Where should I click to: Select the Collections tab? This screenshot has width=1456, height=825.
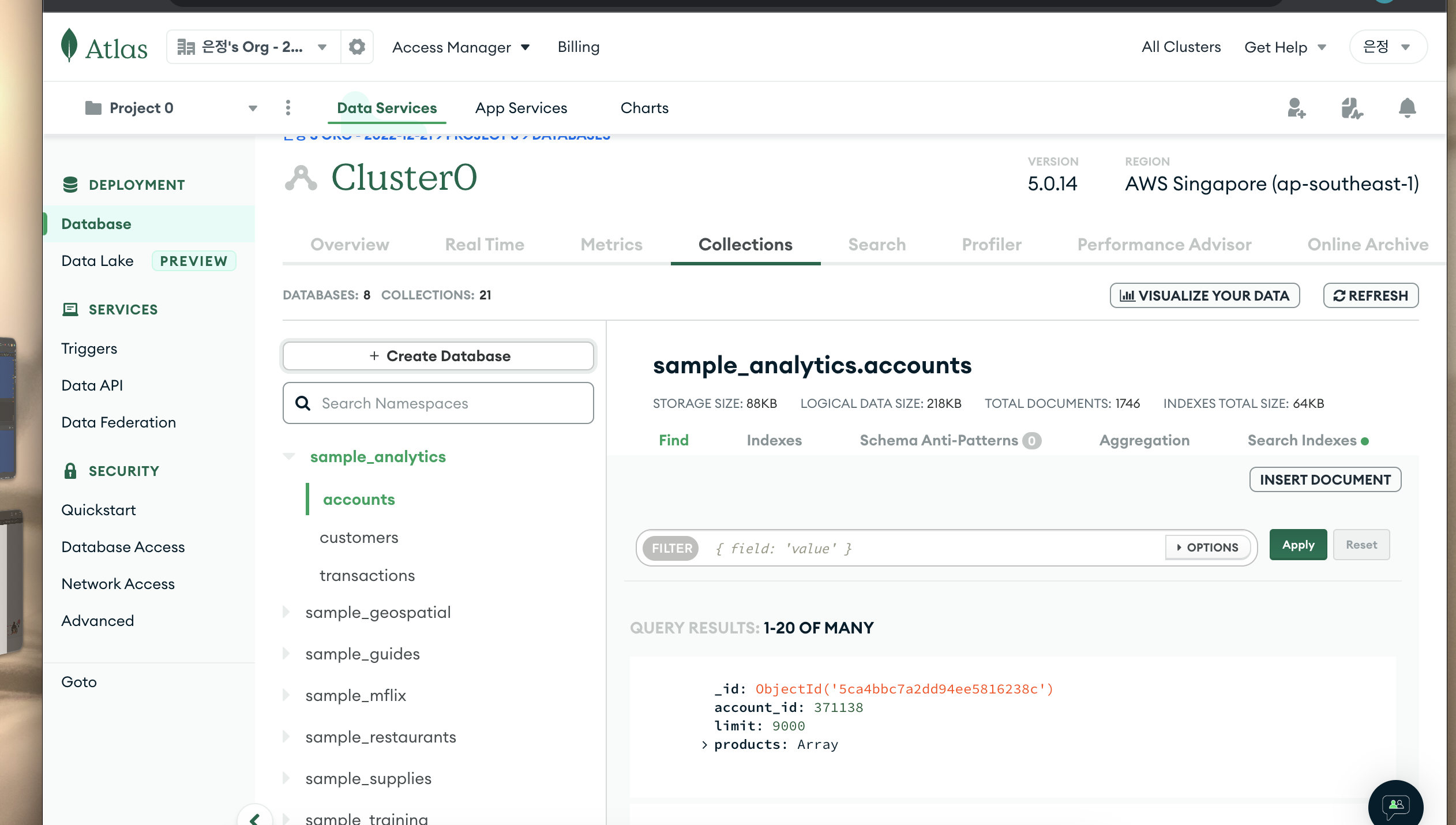tap(745, 245)
